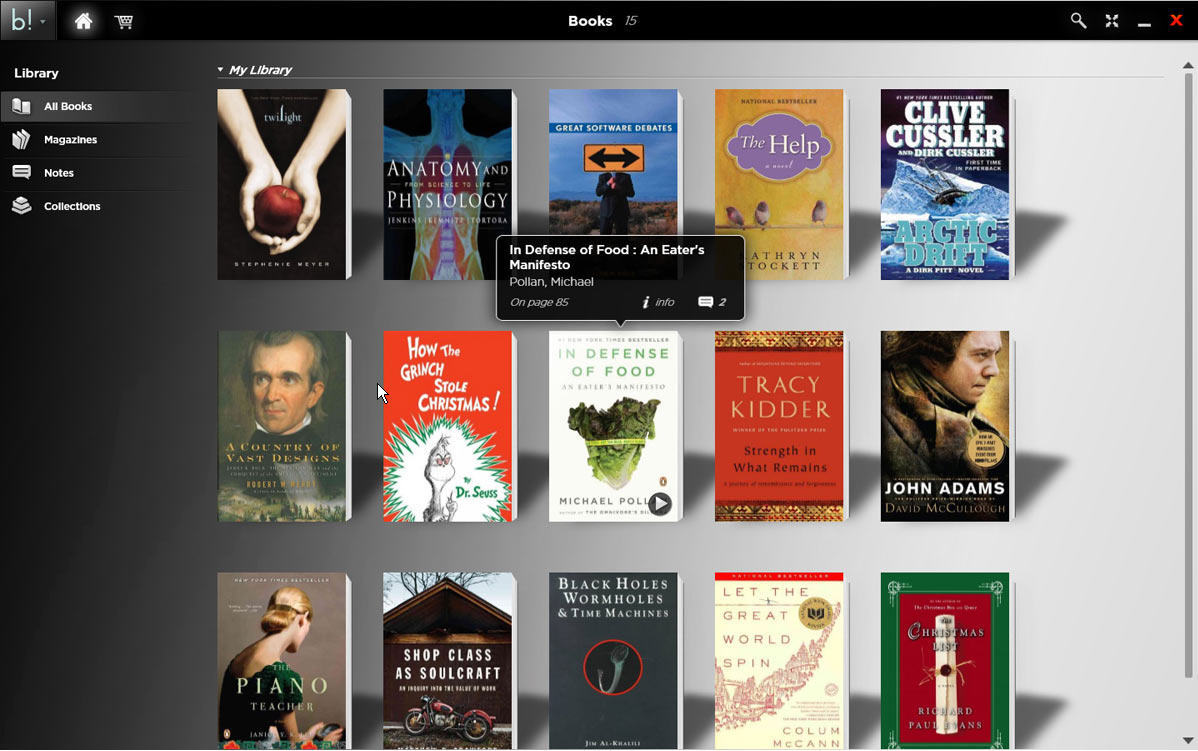Open the Twilight book cover
This screenshot has height=751, width=1198.
pos(282,184)
